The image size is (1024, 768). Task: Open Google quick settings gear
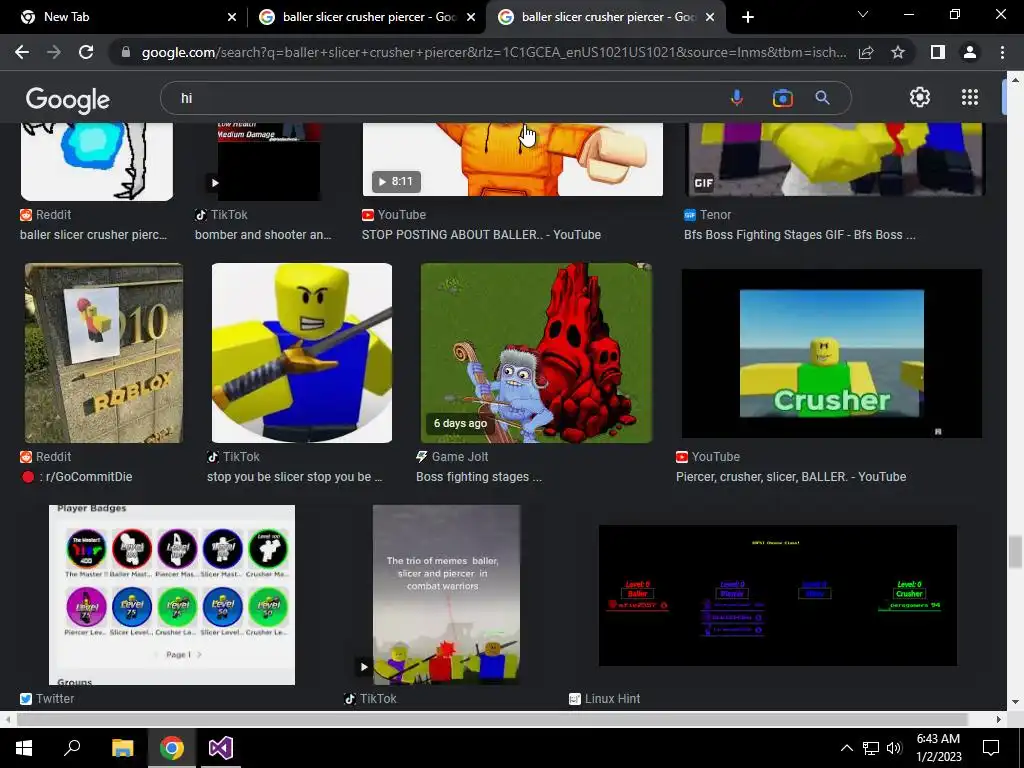coord(920,97)
